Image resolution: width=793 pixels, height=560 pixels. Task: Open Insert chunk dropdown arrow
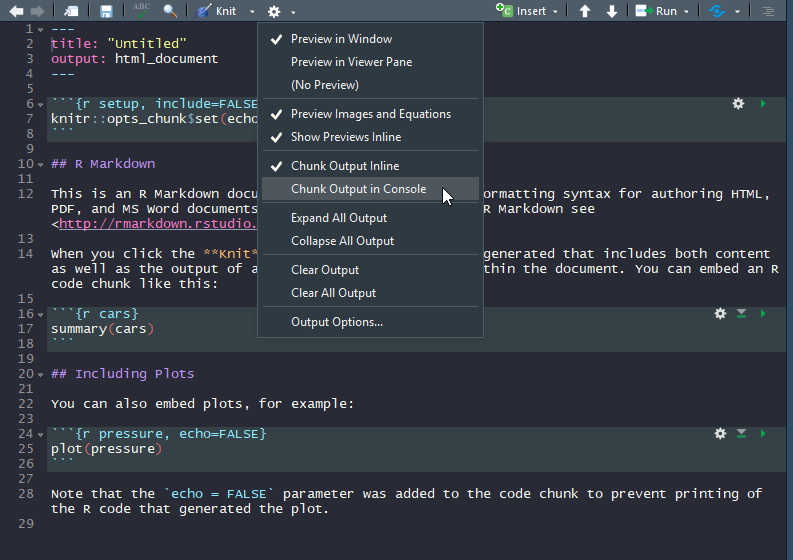[x=555, y=12]
